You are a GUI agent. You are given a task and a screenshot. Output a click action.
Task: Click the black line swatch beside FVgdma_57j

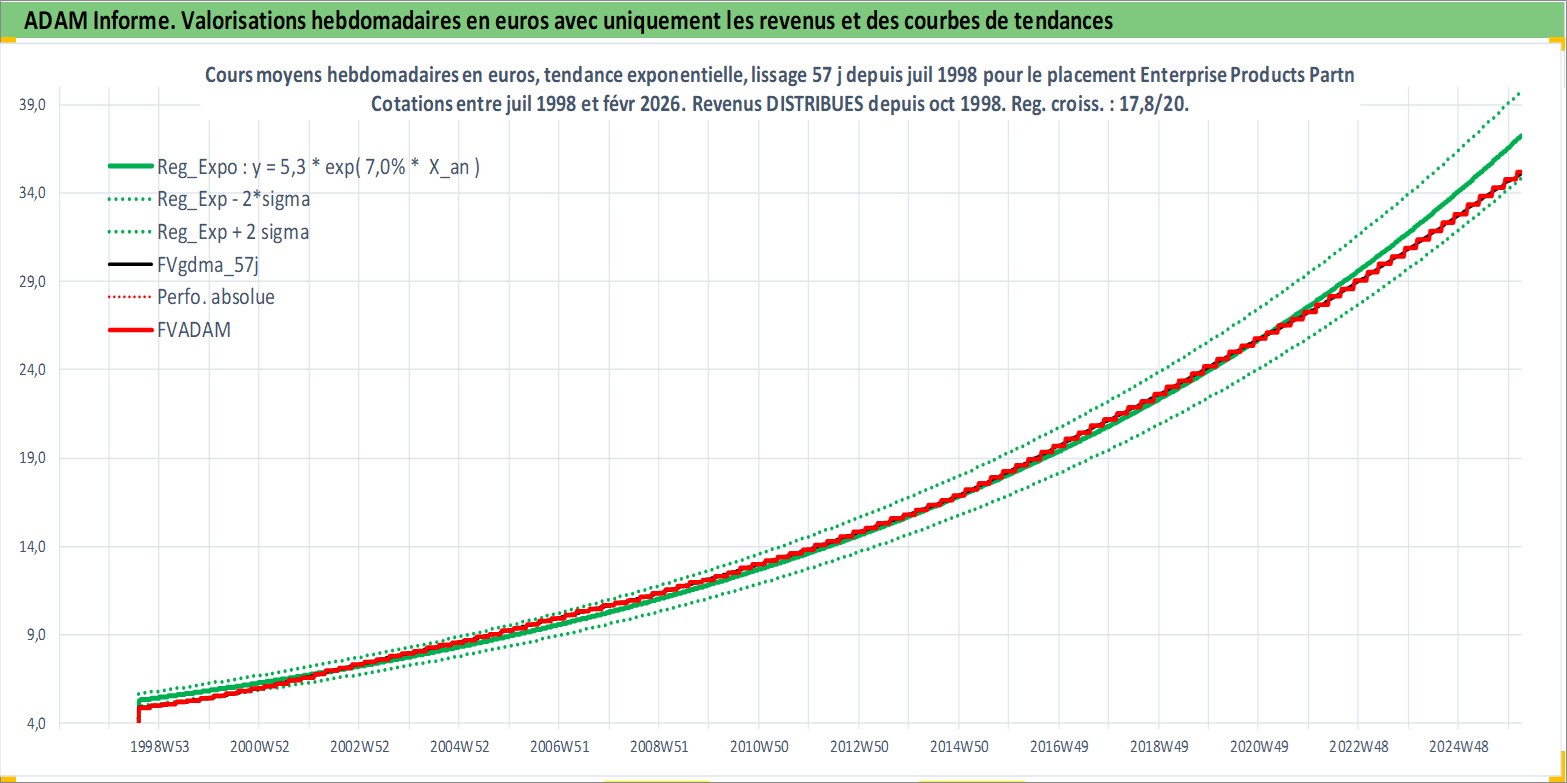(x=130, y=266)
